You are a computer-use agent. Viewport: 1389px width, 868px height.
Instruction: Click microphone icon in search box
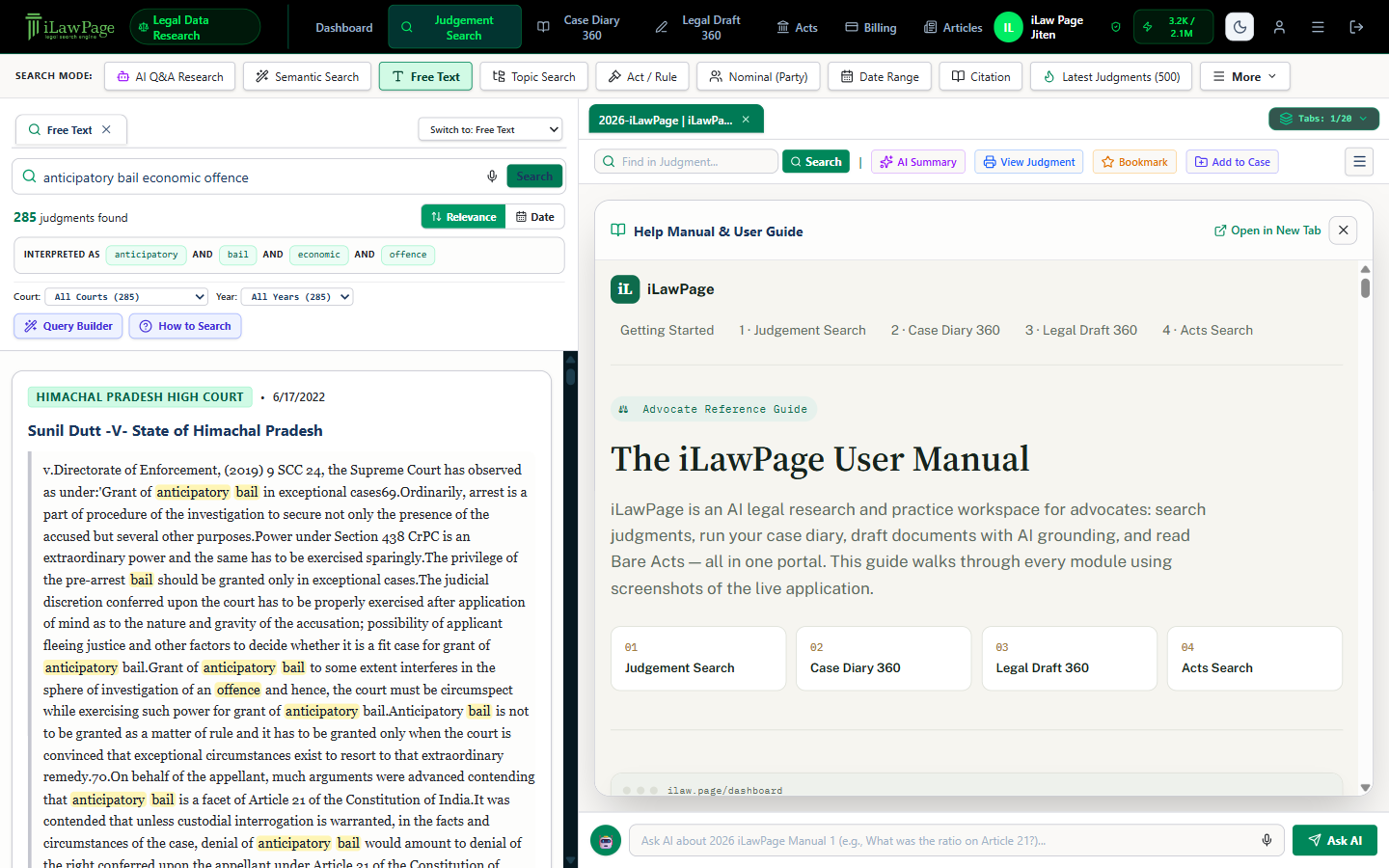(492, 176)
